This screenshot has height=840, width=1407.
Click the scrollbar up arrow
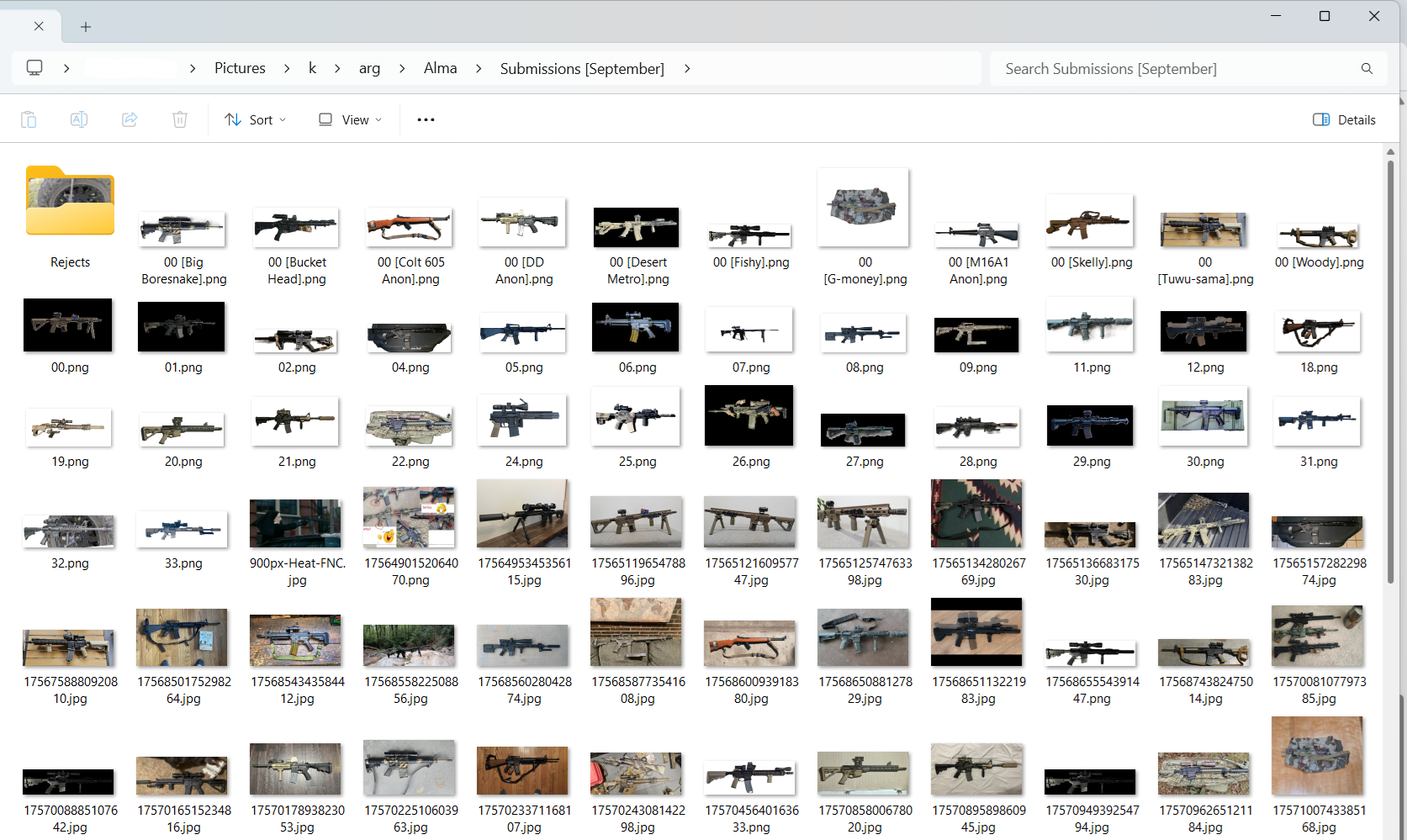pyautogui.click(x=1391, y=151)
